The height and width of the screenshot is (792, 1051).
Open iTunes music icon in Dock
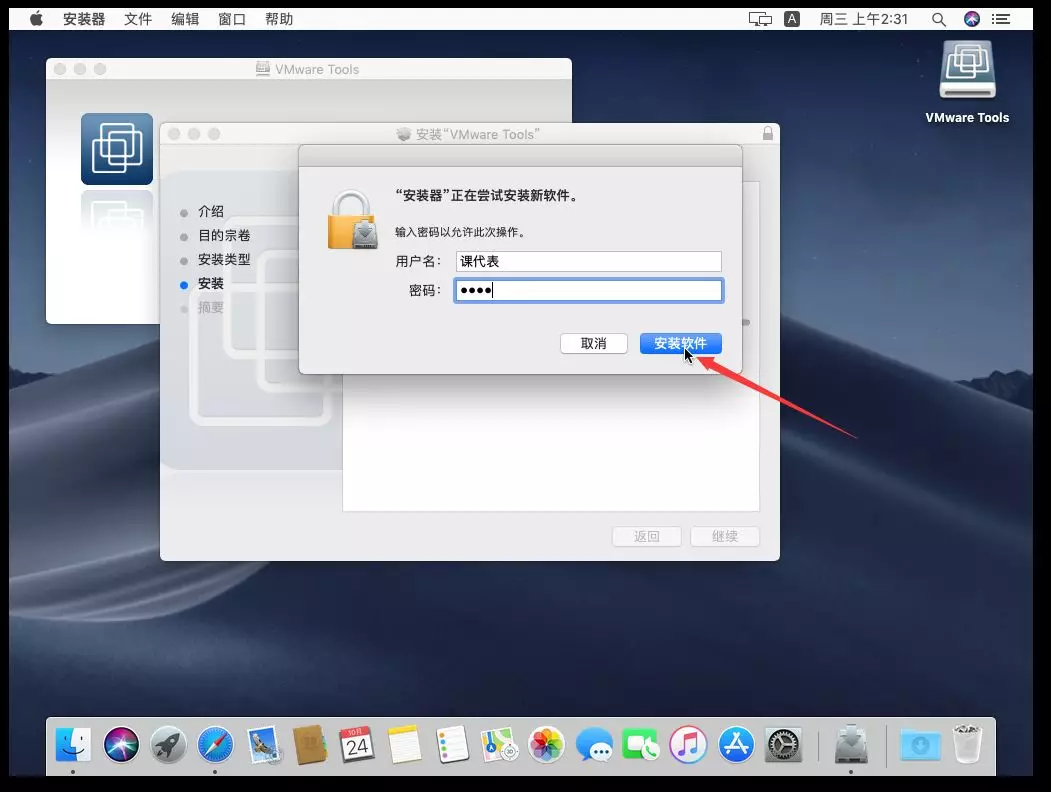tap(688, 744)
